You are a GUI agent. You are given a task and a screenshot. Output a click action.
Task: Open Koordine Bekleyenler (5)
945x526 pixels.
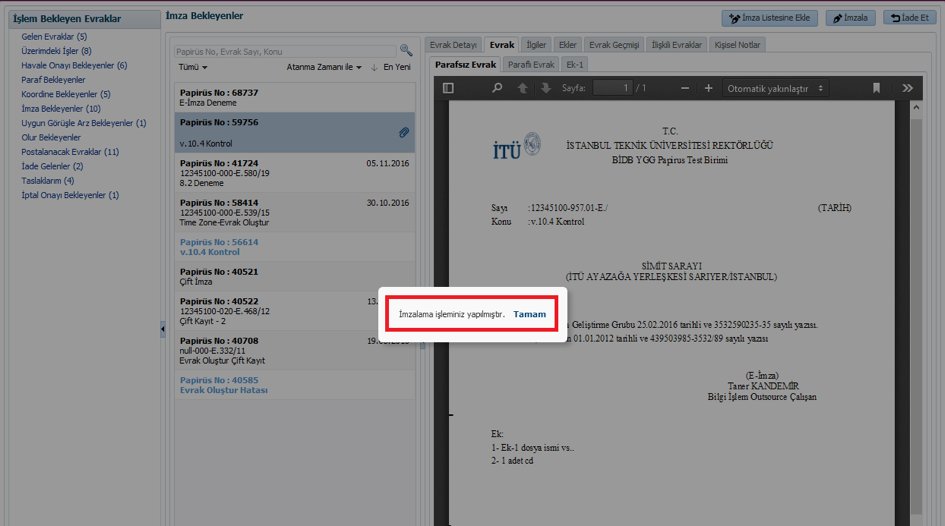click(x=66, y=95)
